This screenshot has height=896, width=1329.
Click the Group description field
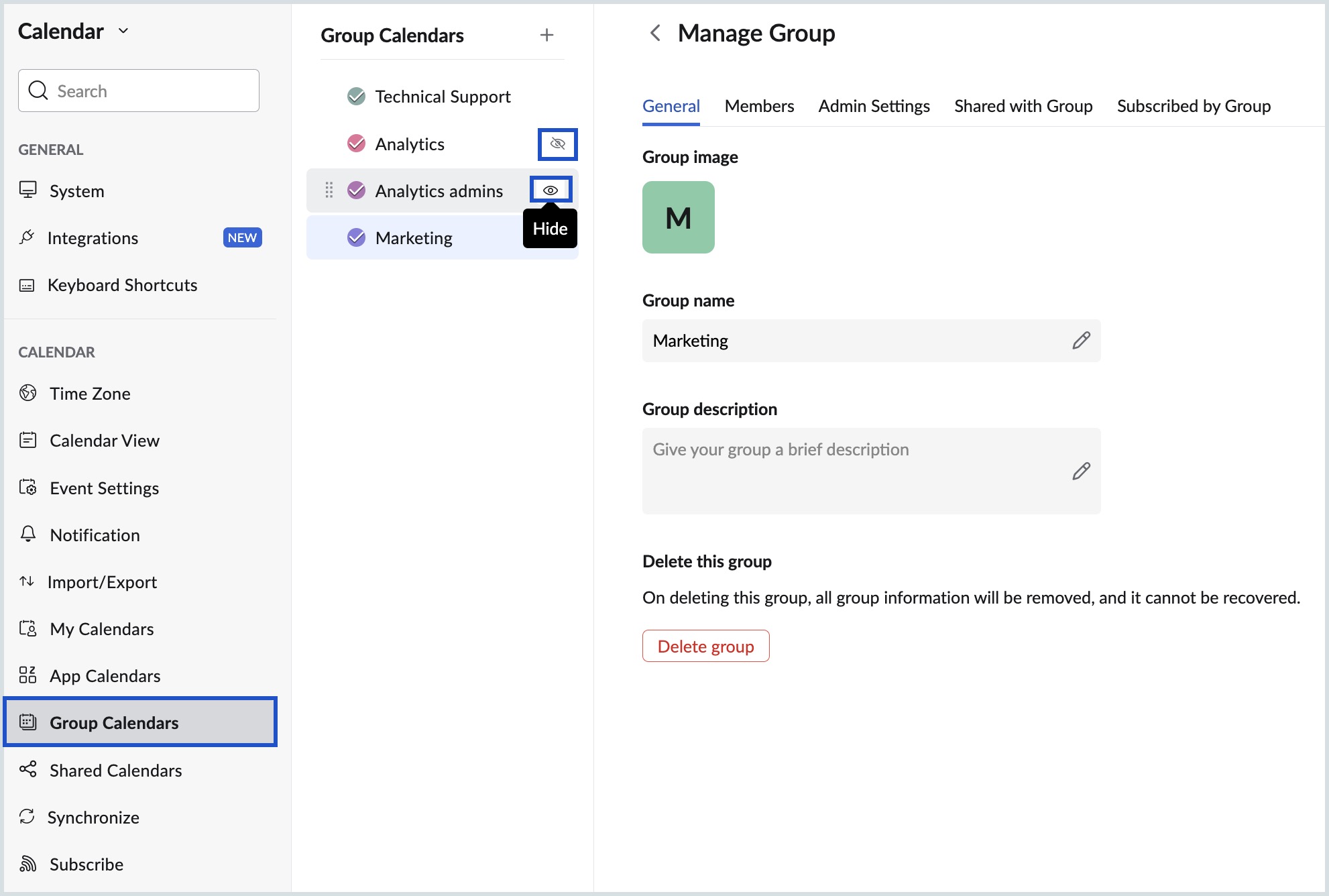tap(871, 471)
